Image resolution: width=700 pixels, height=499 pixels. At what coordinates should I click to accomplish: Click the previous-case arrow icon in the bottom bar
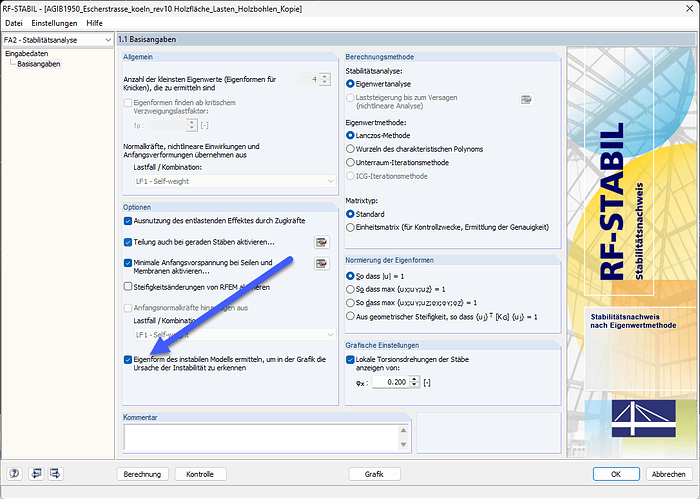[x=36, y=474]
